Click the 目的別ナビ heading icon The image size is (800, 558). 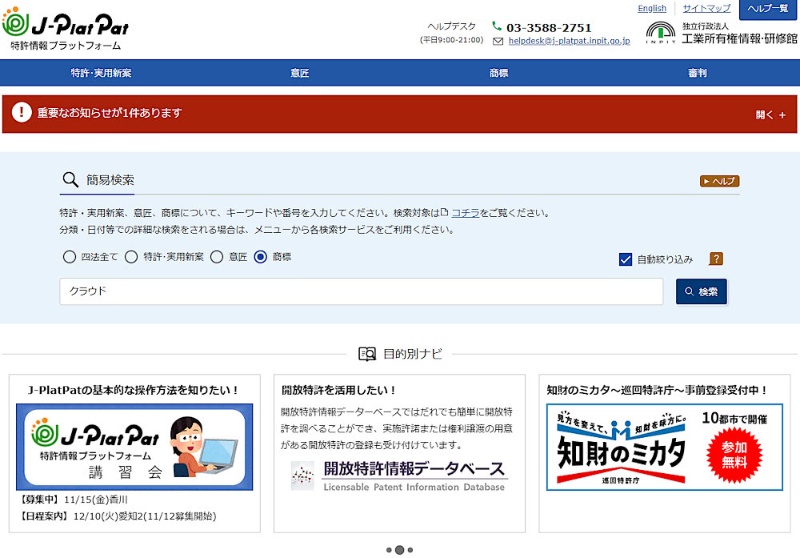point(367,354)
